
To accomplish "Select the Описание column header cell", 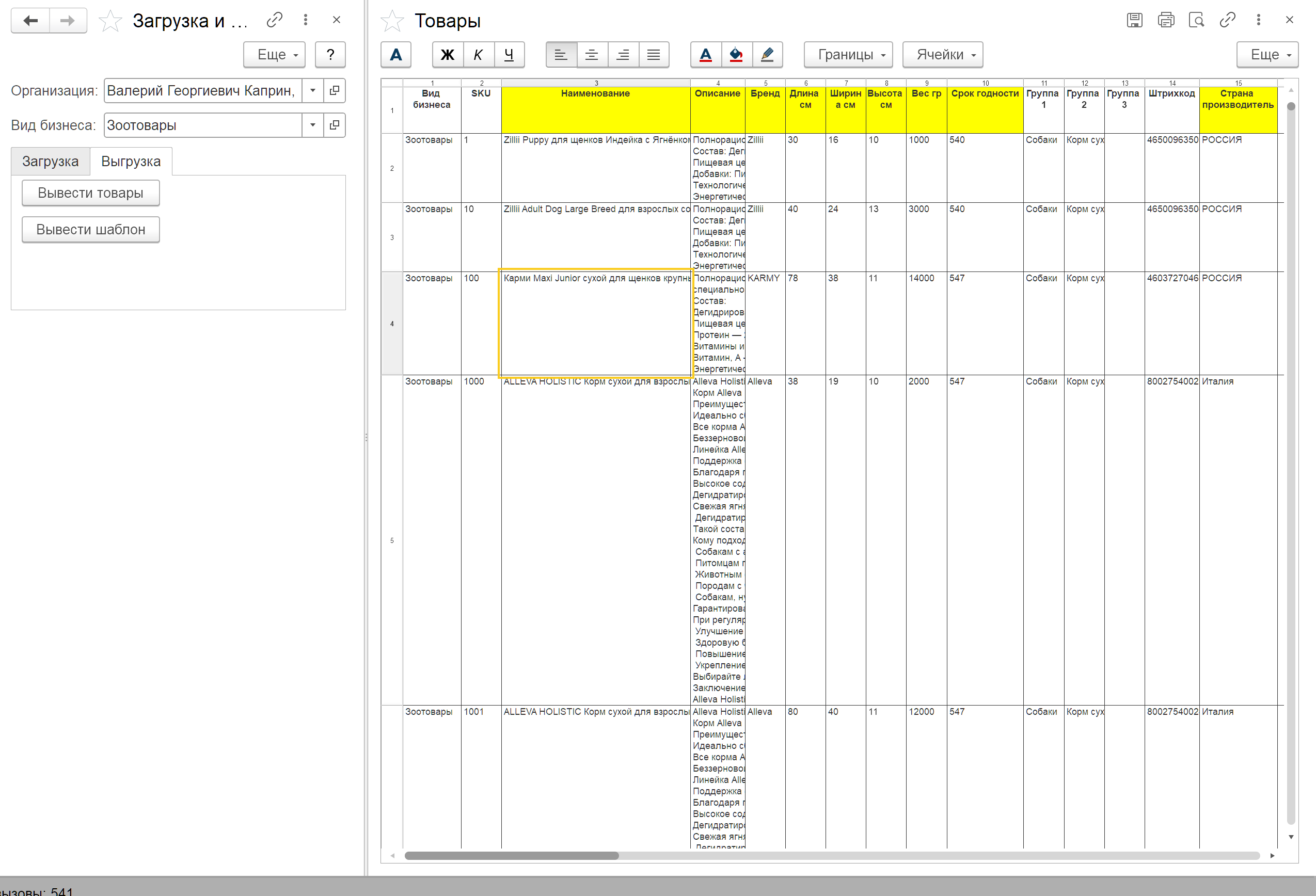I will click(718, 110).
